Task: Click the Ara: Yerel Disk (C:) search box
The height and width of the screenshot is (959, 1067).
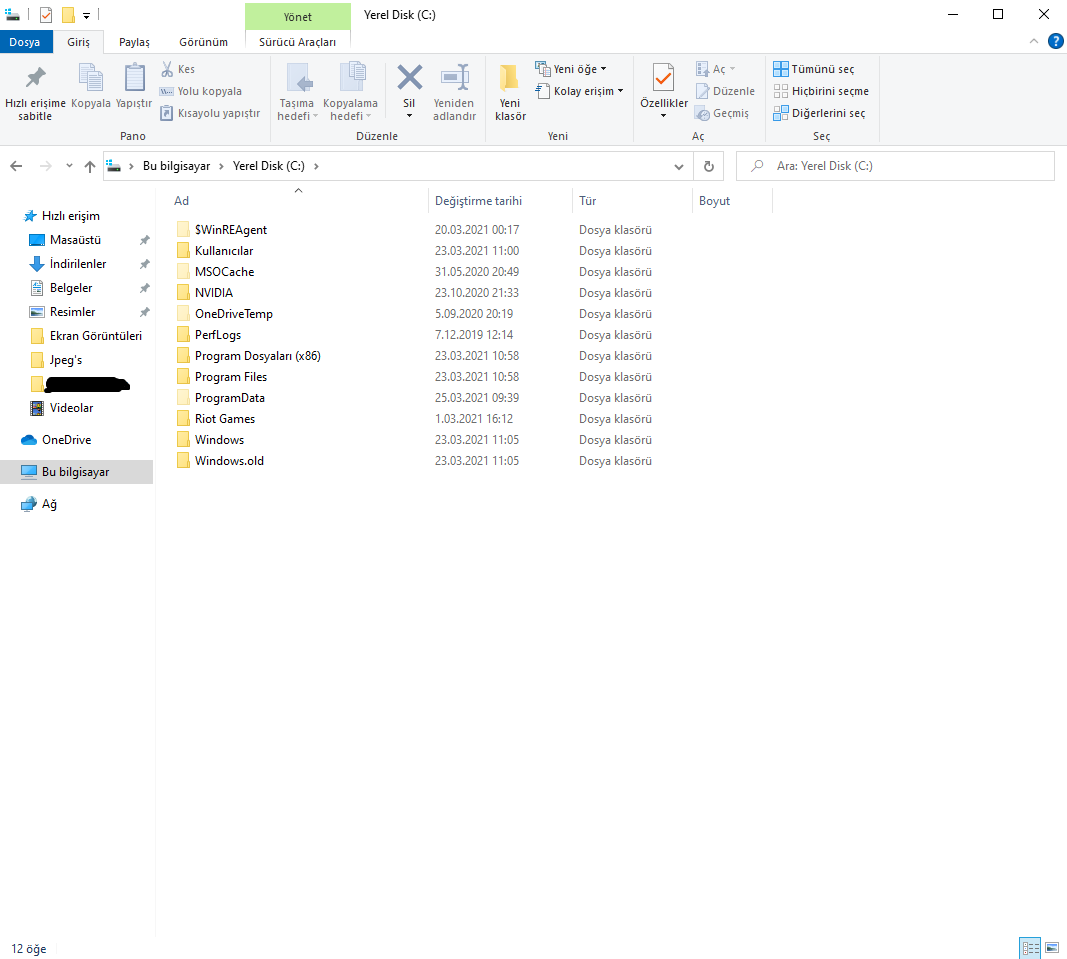Action: click(896, 166)
